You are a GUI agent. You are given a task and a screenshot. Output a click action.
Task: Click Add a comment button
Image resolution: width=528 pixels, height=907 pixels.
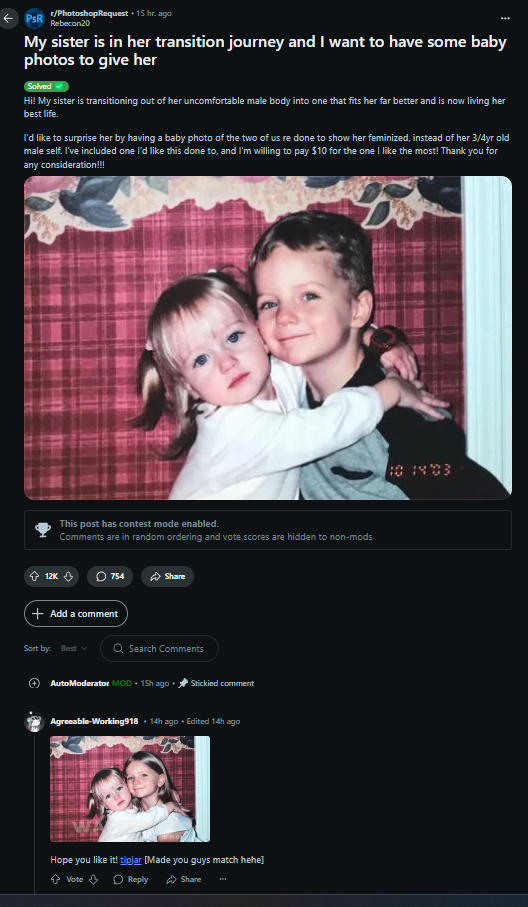76,614
